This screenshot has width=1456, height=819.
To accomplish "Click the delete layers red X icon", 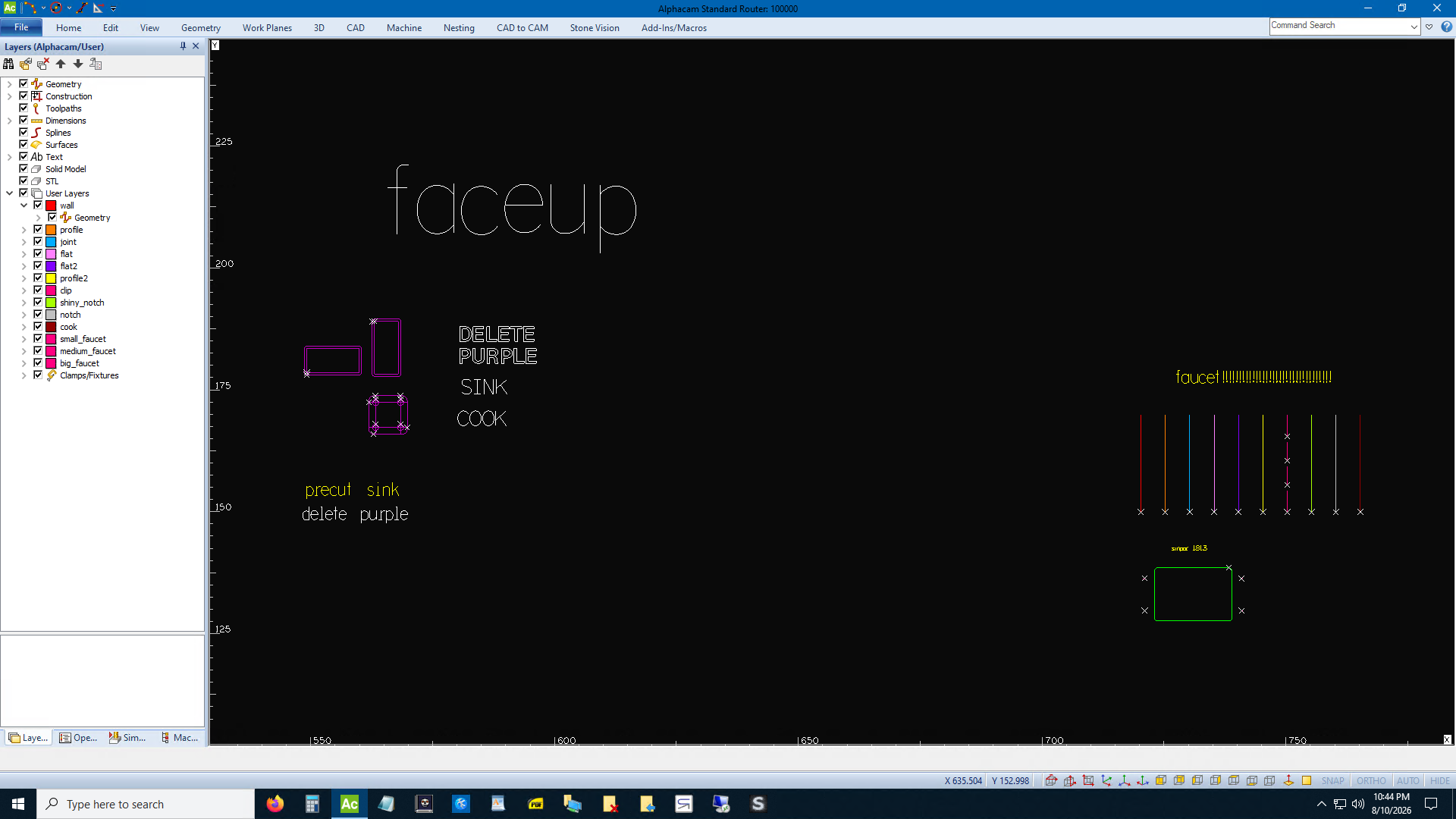I will [x=43, y=64].
